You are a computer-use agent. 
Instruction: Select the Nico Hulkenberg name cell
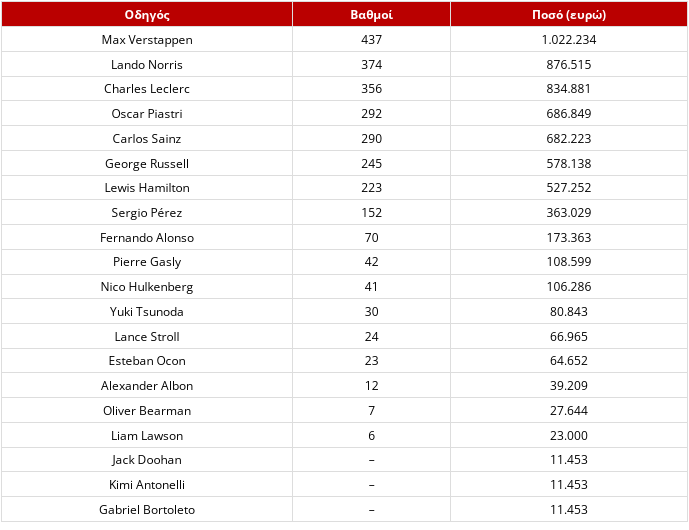pyautogui.click(x=147, y=287)
